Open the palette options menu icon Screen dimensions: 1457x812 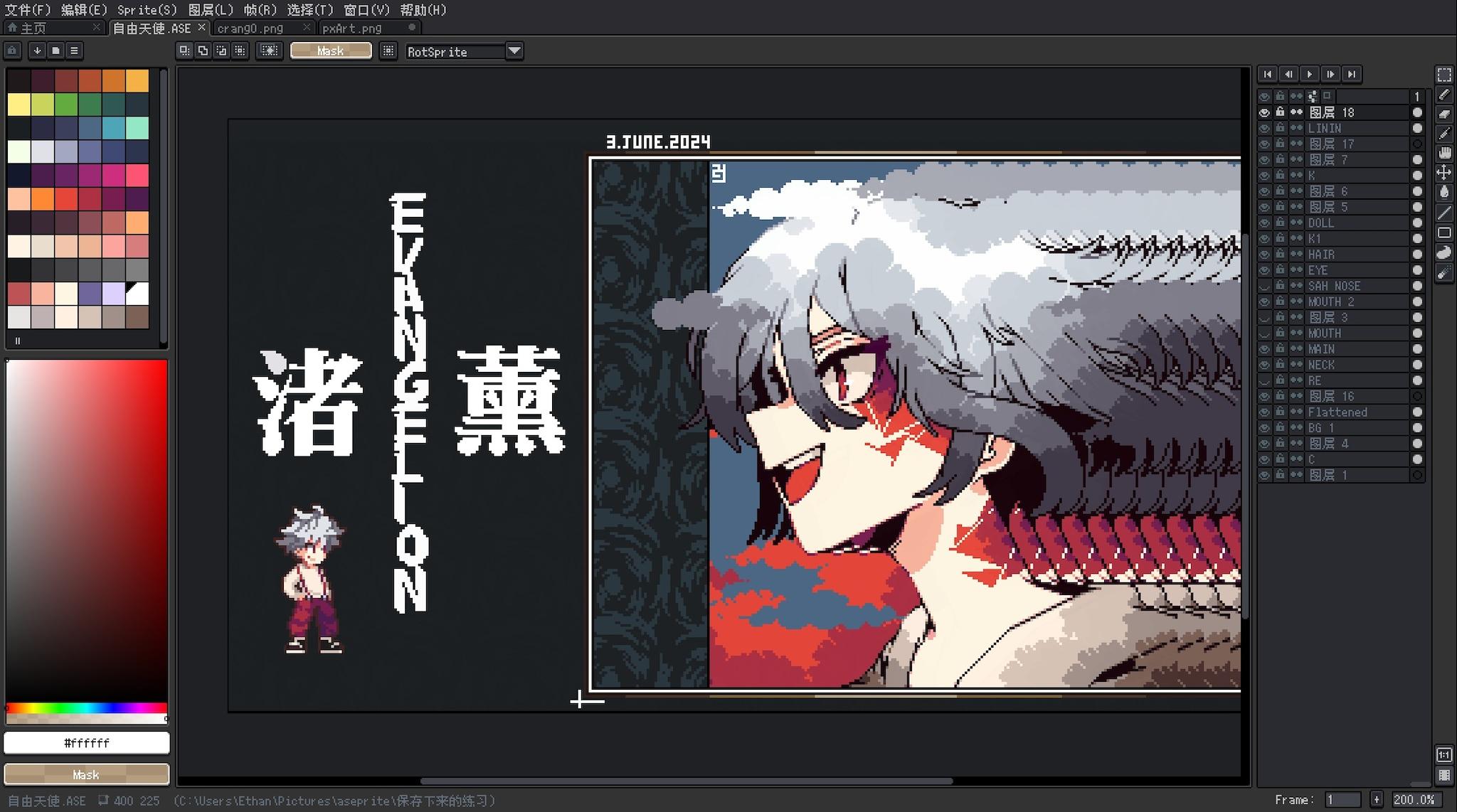click(74, 50)
